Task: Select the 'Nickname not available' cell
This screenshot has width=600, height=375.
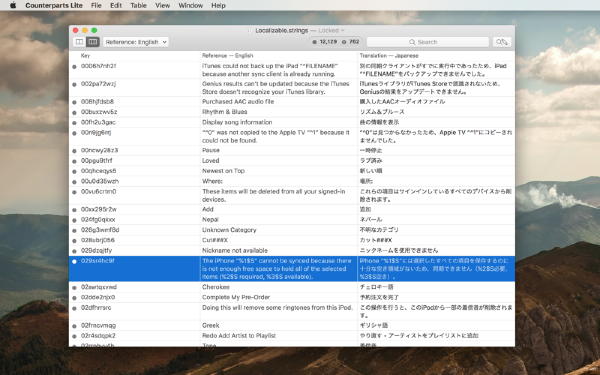Action: click(x=279, y=251)
